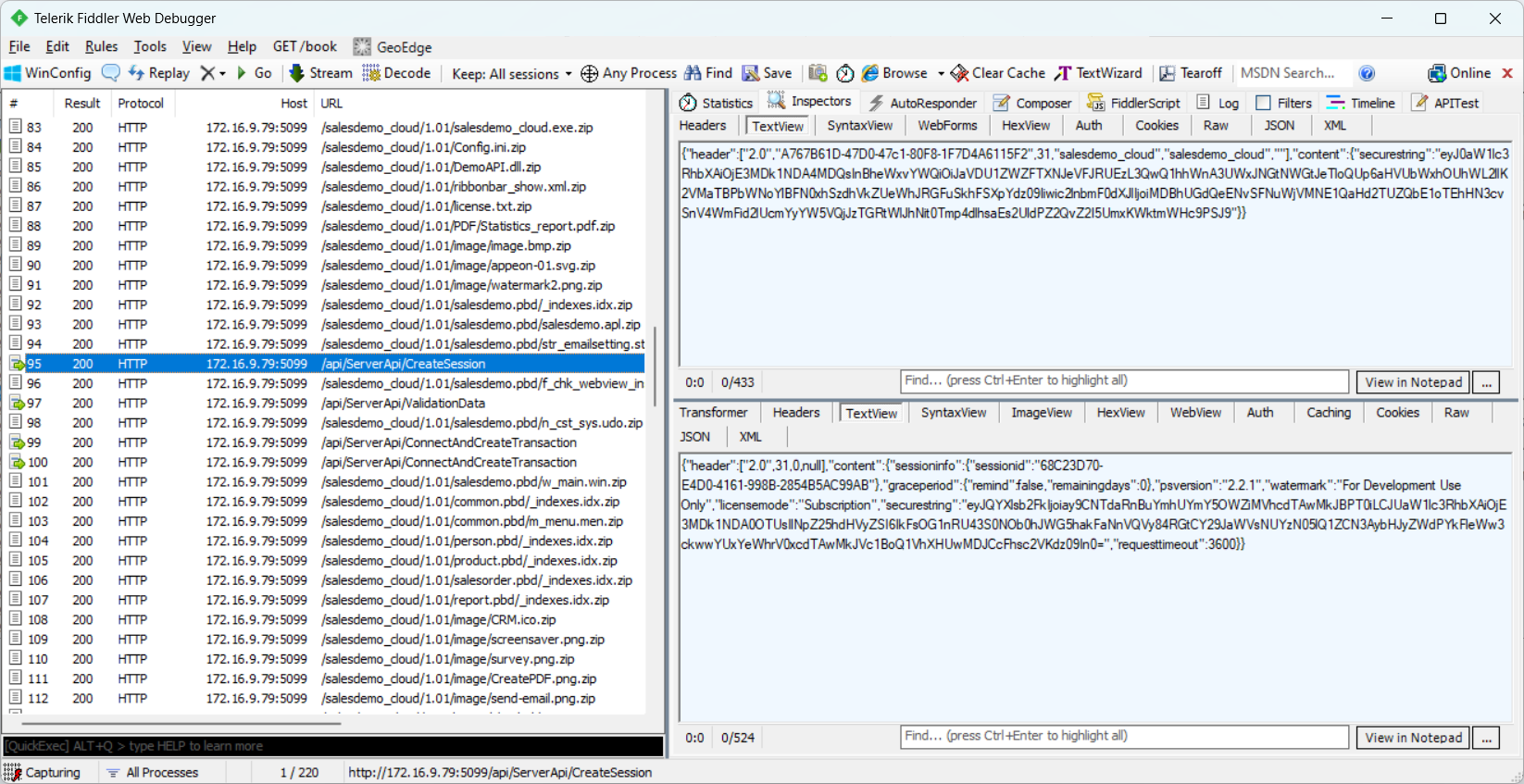Click the WinConfig button
Viewport: 1524px width, 784px height.
47,73
